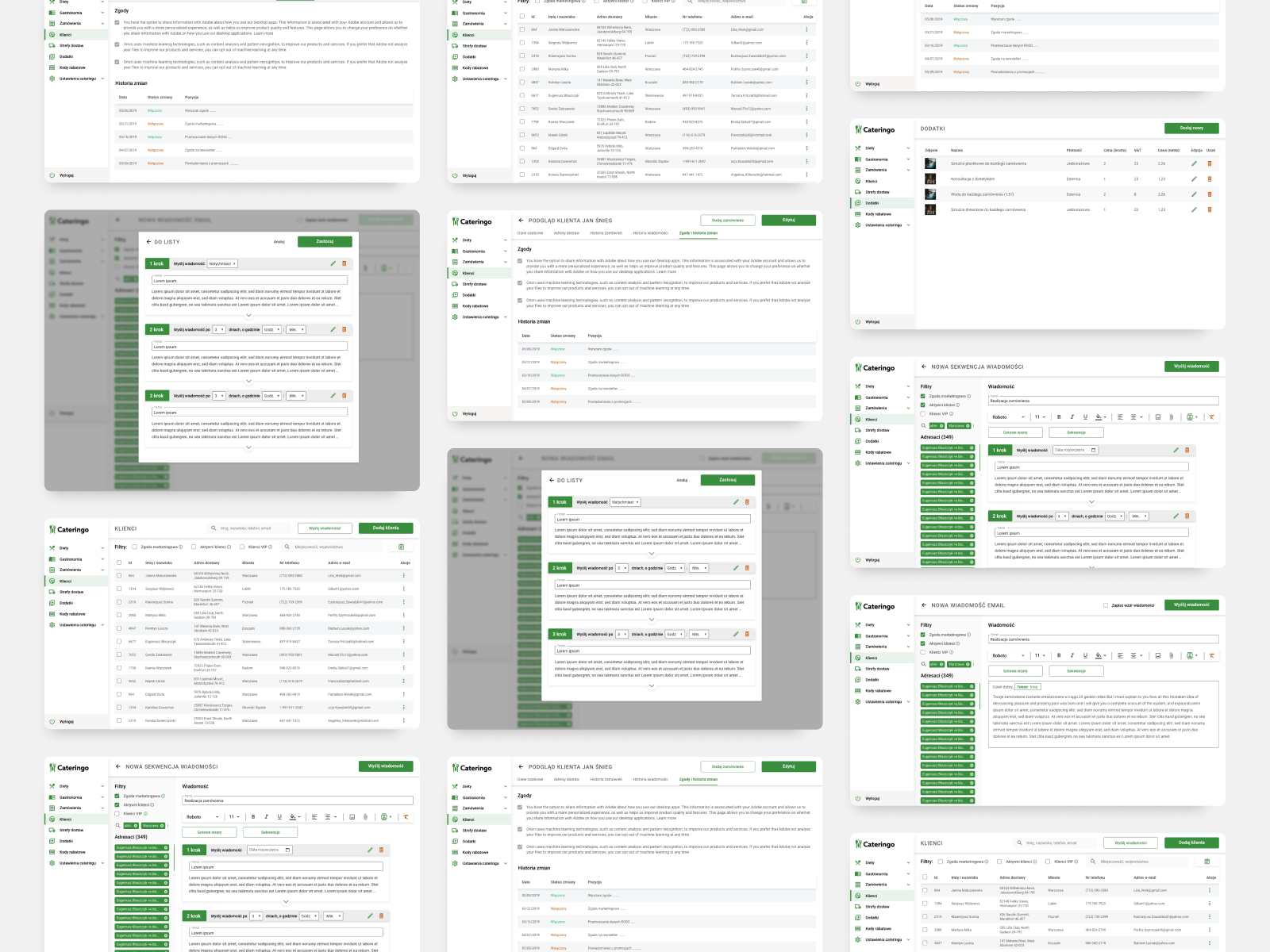
Task: Click Klienci icon in Dodatki screen sidebar
Action: click(858, 181)
